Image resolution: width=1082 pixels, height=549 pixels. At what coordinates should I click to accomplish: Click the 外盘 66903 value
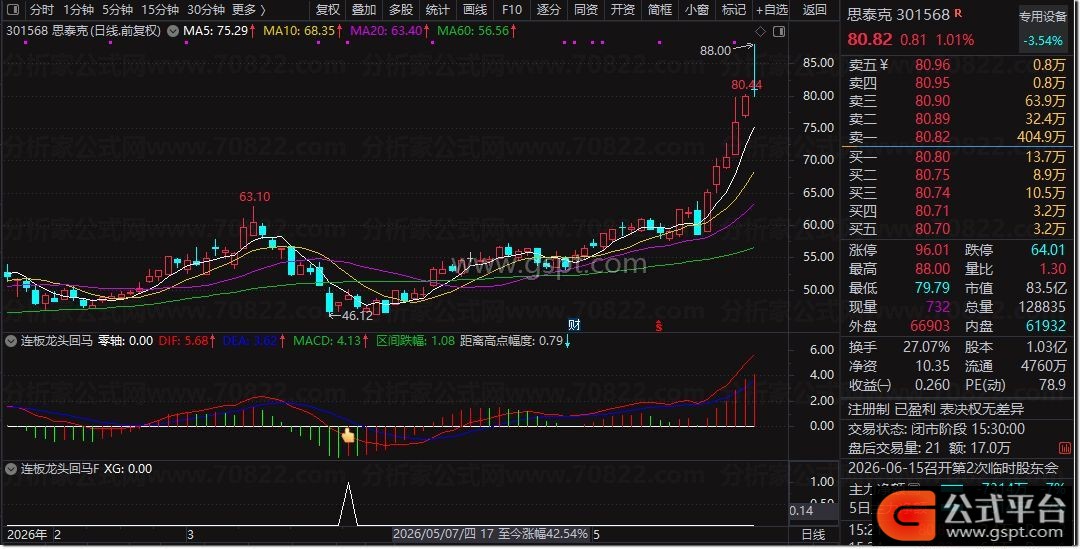pos(929,326)
